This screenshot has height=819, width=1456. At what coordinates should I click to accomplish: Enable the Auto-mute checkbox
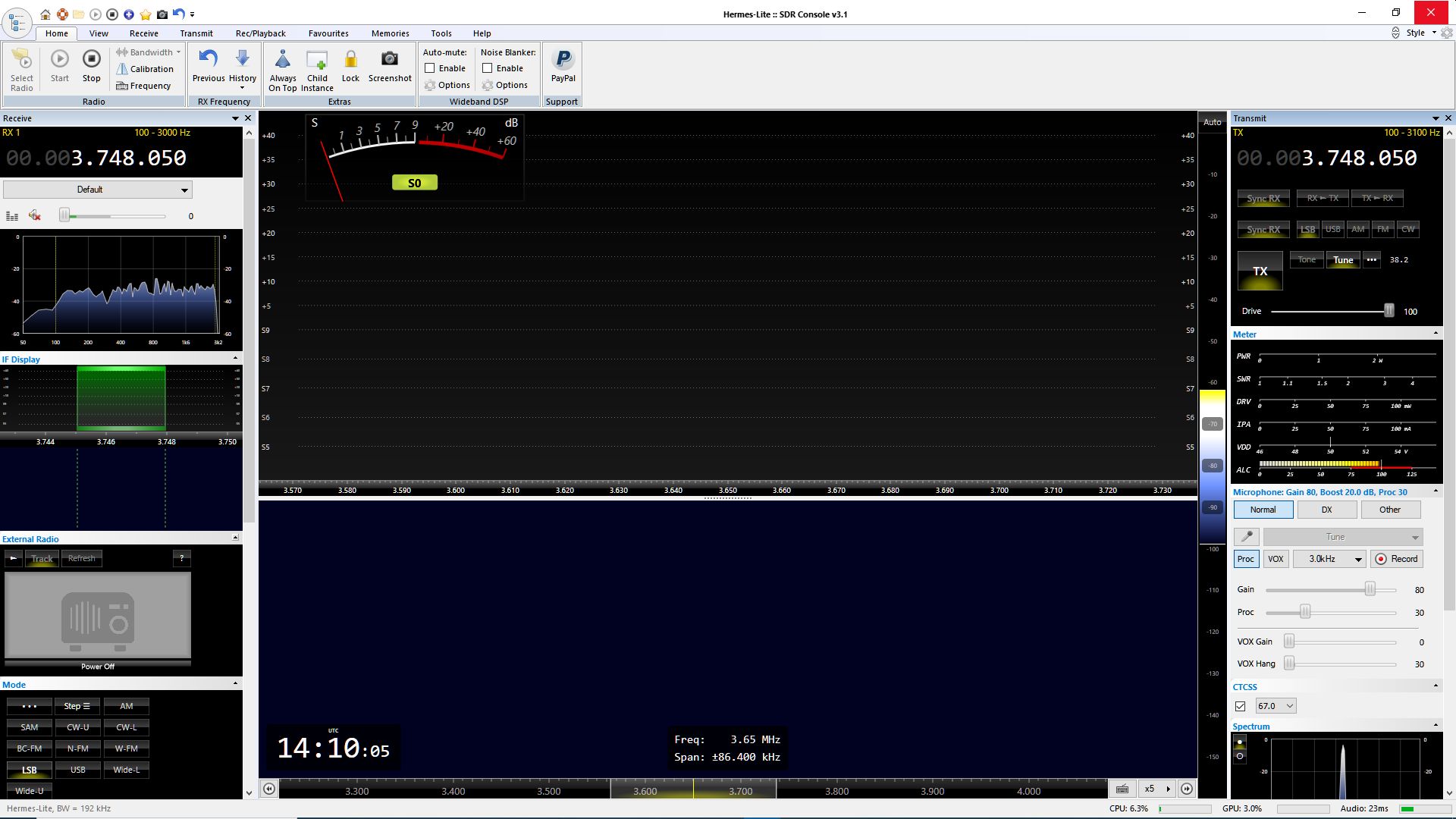point(430,68)
